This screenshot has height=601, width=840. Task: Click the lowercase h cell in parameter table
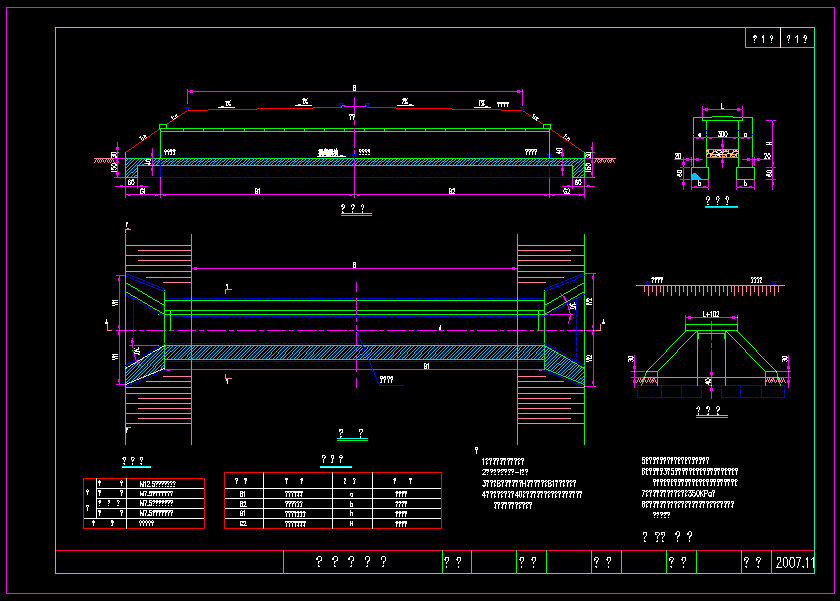click(x=349, y=513)
